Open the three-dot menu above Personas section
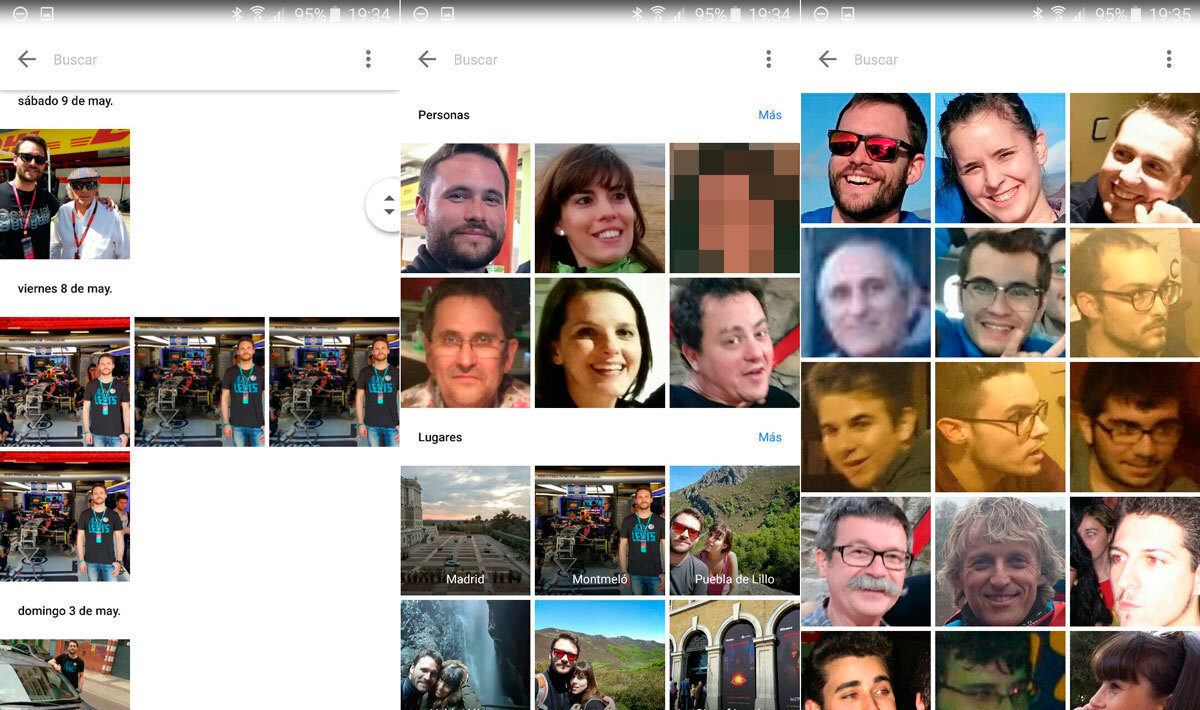The image size is (1200, 710). pyautogui.click(x=768, y=60)
